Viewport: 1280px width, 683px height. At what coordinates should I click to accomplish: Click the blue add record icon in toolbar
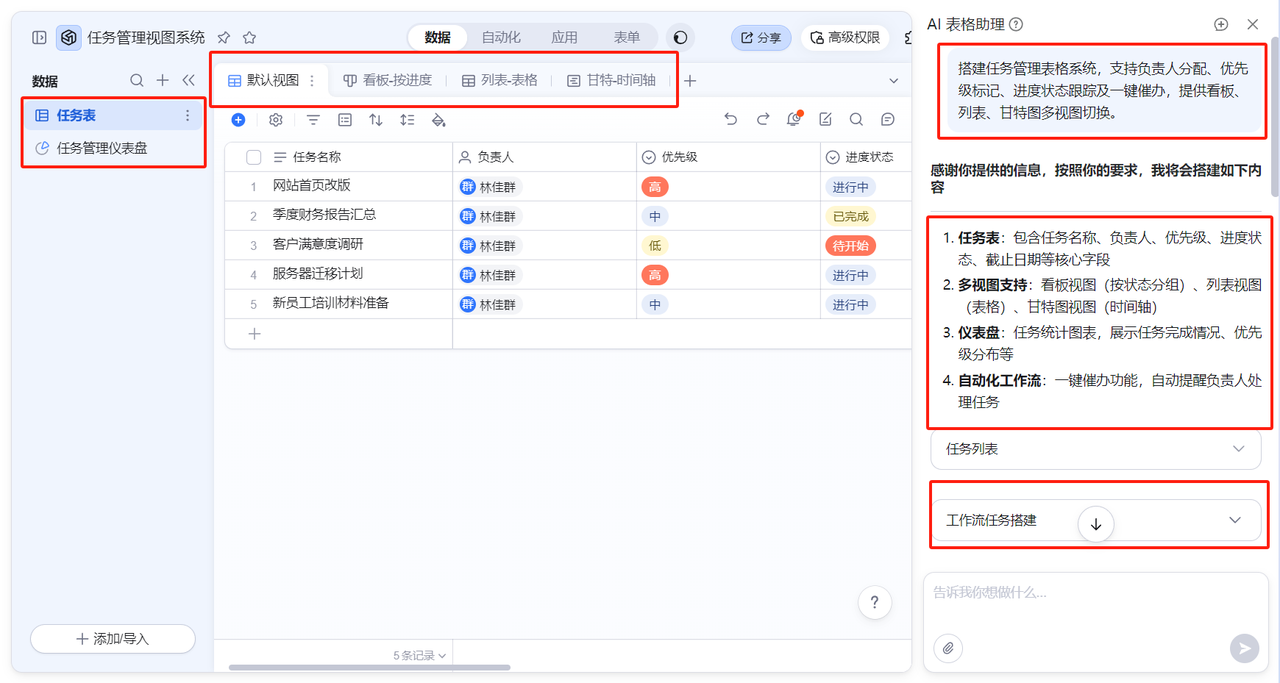(x=238, y=120)
